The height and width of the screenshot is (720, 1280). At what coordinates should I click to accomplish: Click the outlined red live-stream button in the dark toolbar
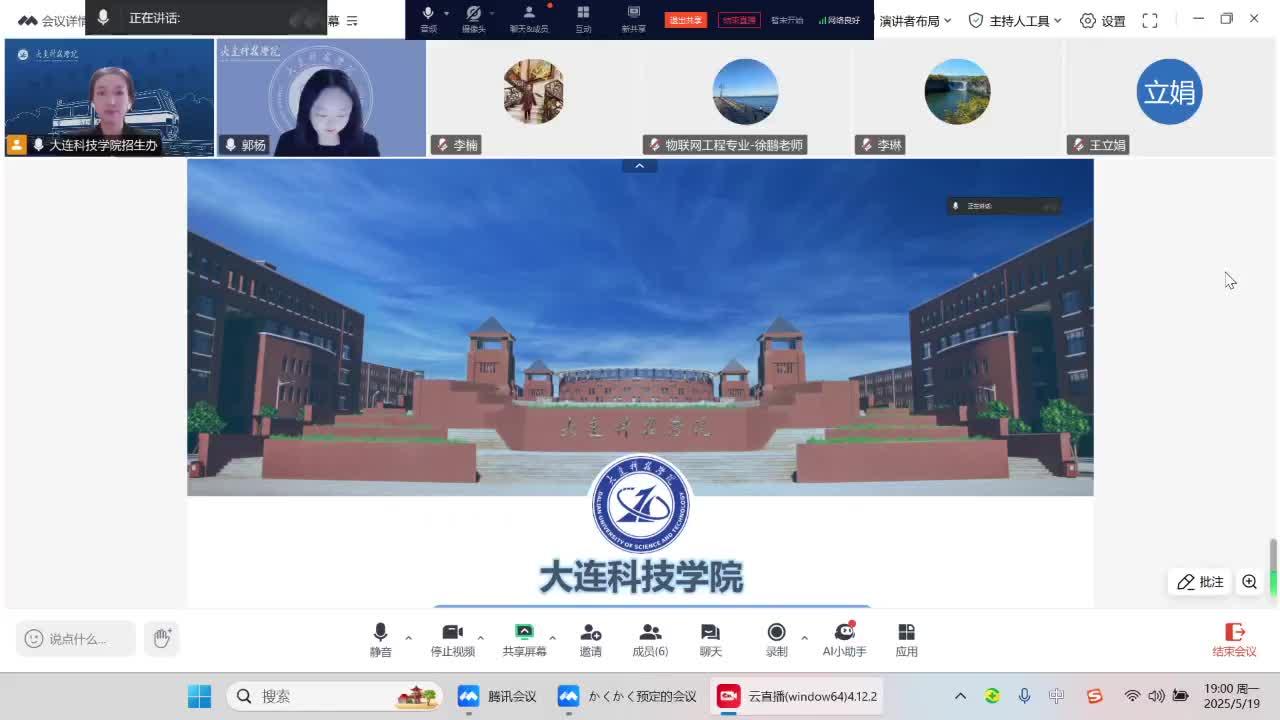click(739, 20)
